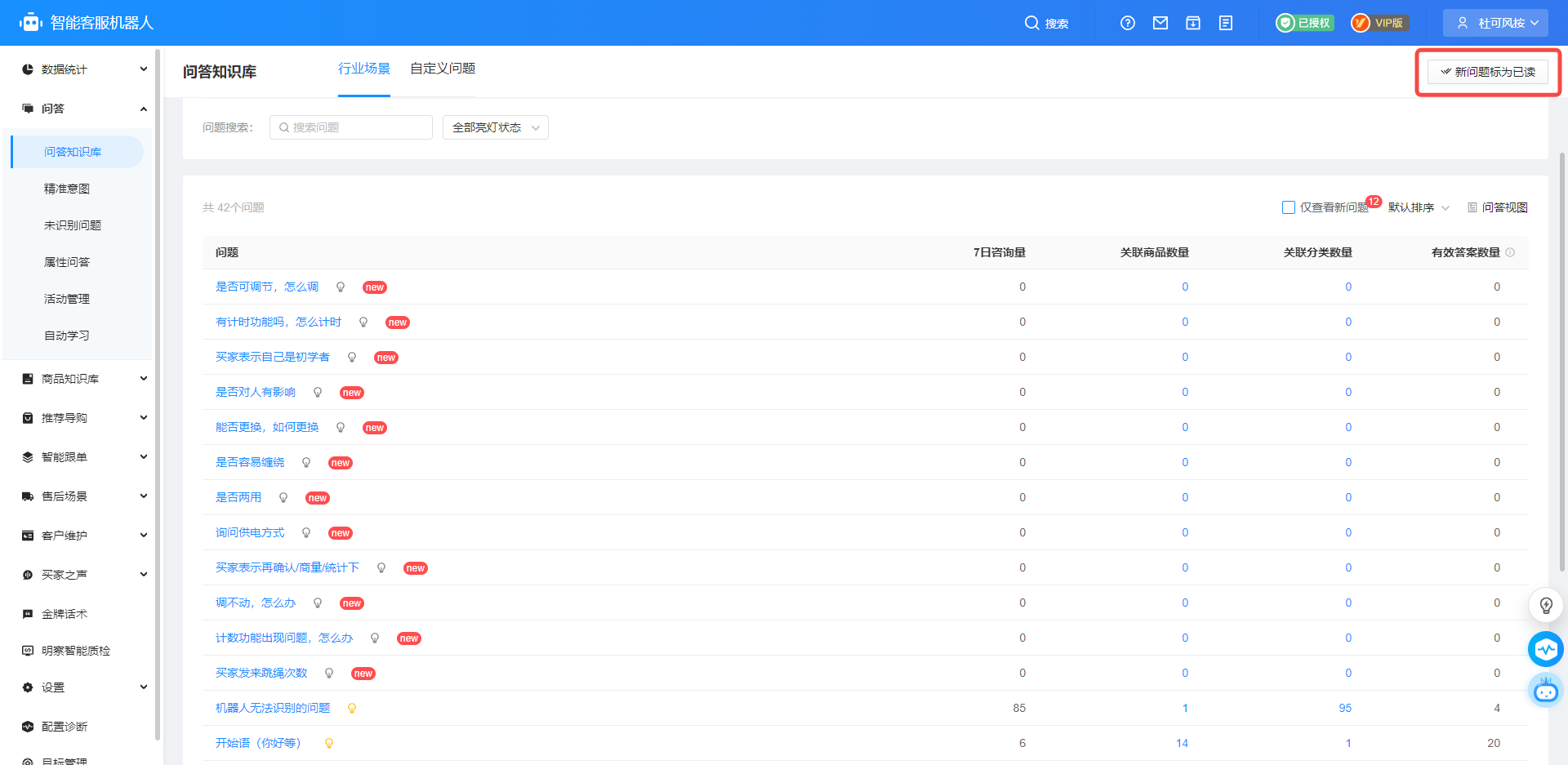Viewport: 1568px width, 765px height.
Task: Click the 金牌话术 sidebar icon
Action: point(28,614)
